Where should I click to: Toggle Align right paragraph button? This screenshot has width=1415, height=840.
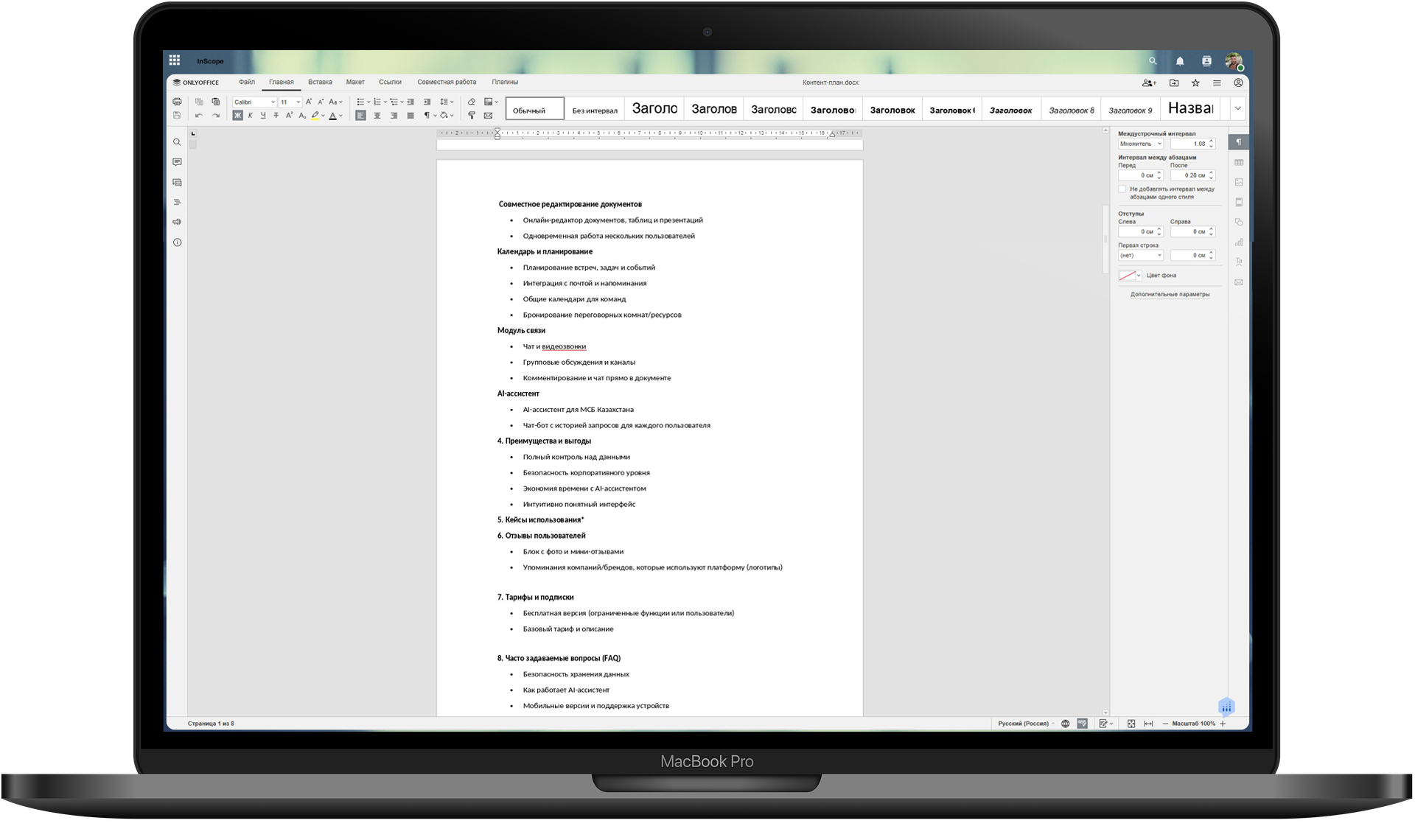click(394, 115)
